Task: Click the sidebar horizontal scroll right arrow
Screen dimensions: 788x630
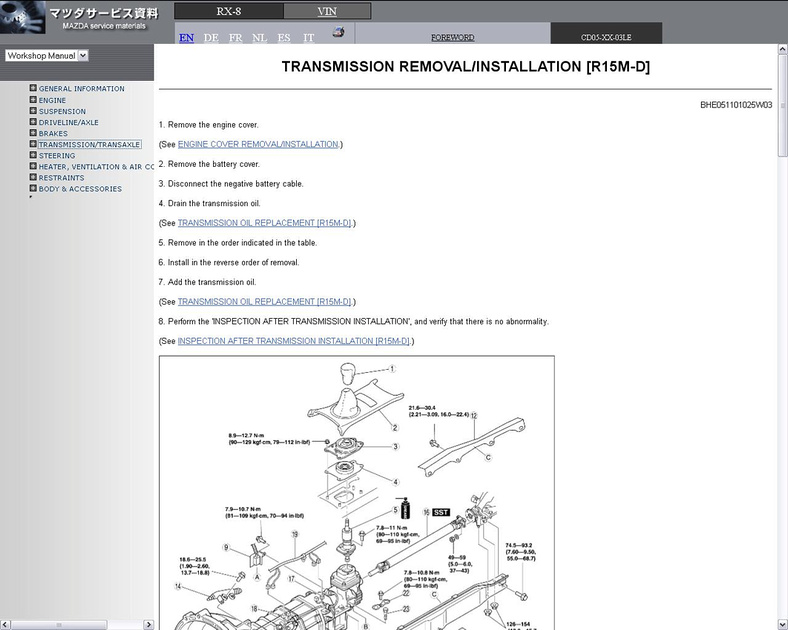Action: coord(148,624)
